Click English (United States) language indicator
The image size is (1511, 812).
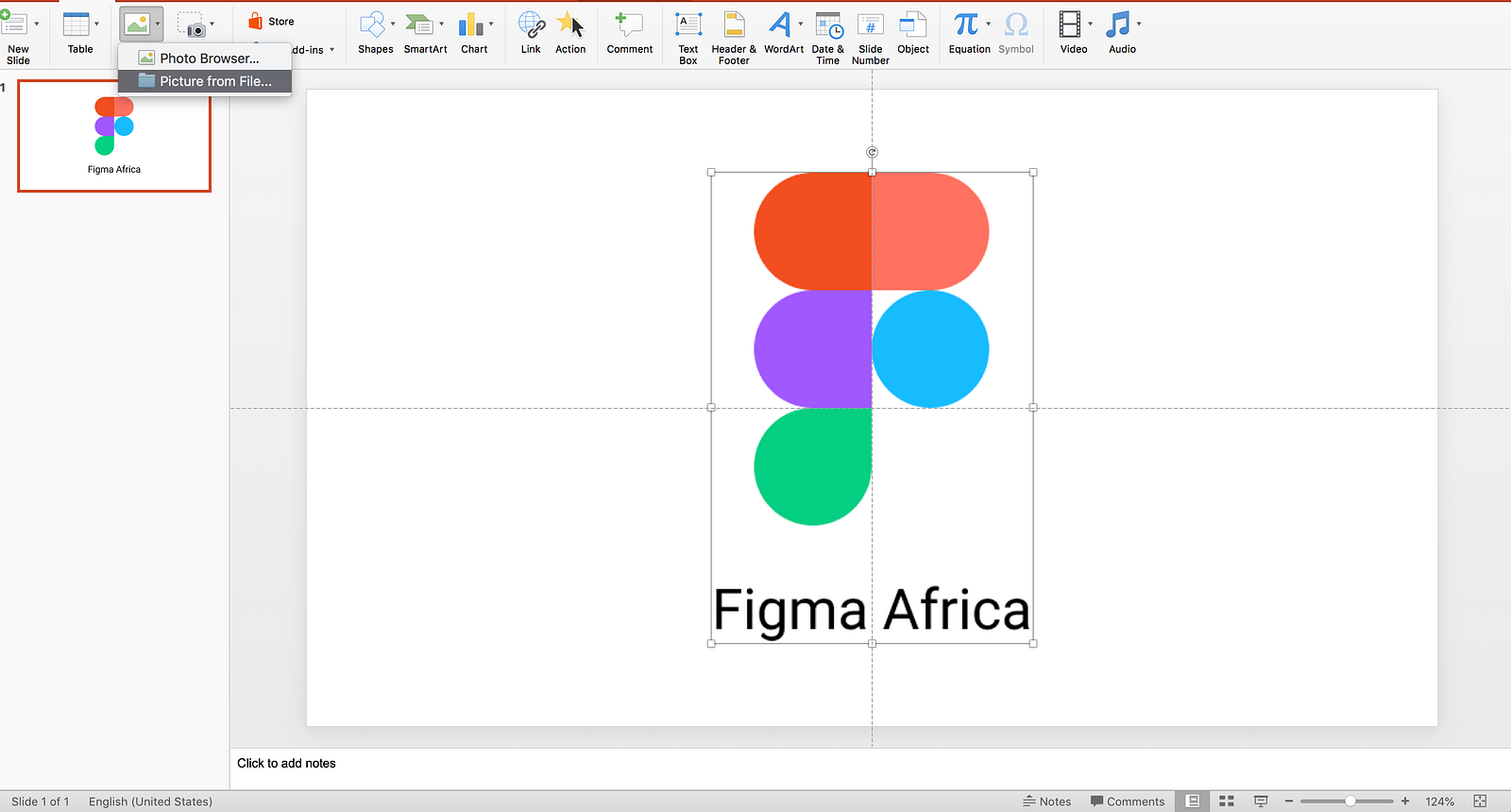[x=150, y=802]
